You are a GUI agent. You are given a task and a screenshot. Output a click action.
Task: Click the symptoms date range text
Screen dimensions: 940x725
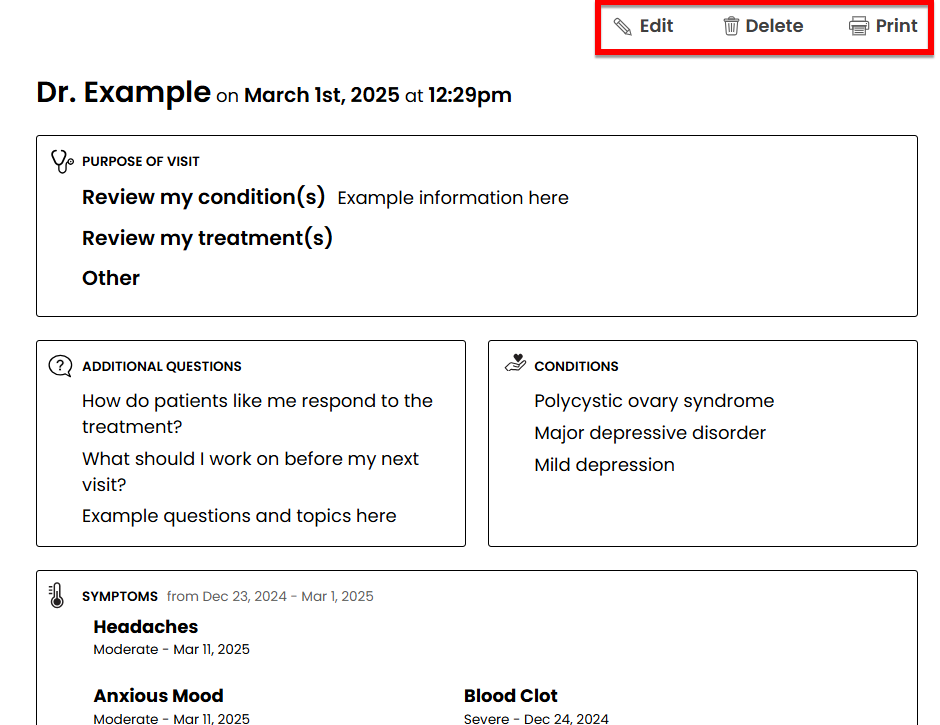point(270,596)
